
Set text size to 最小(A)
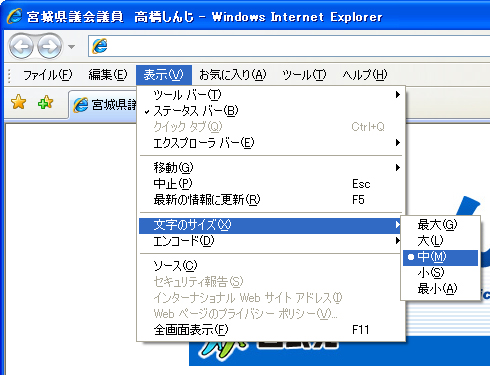click(x=440, y=289)
